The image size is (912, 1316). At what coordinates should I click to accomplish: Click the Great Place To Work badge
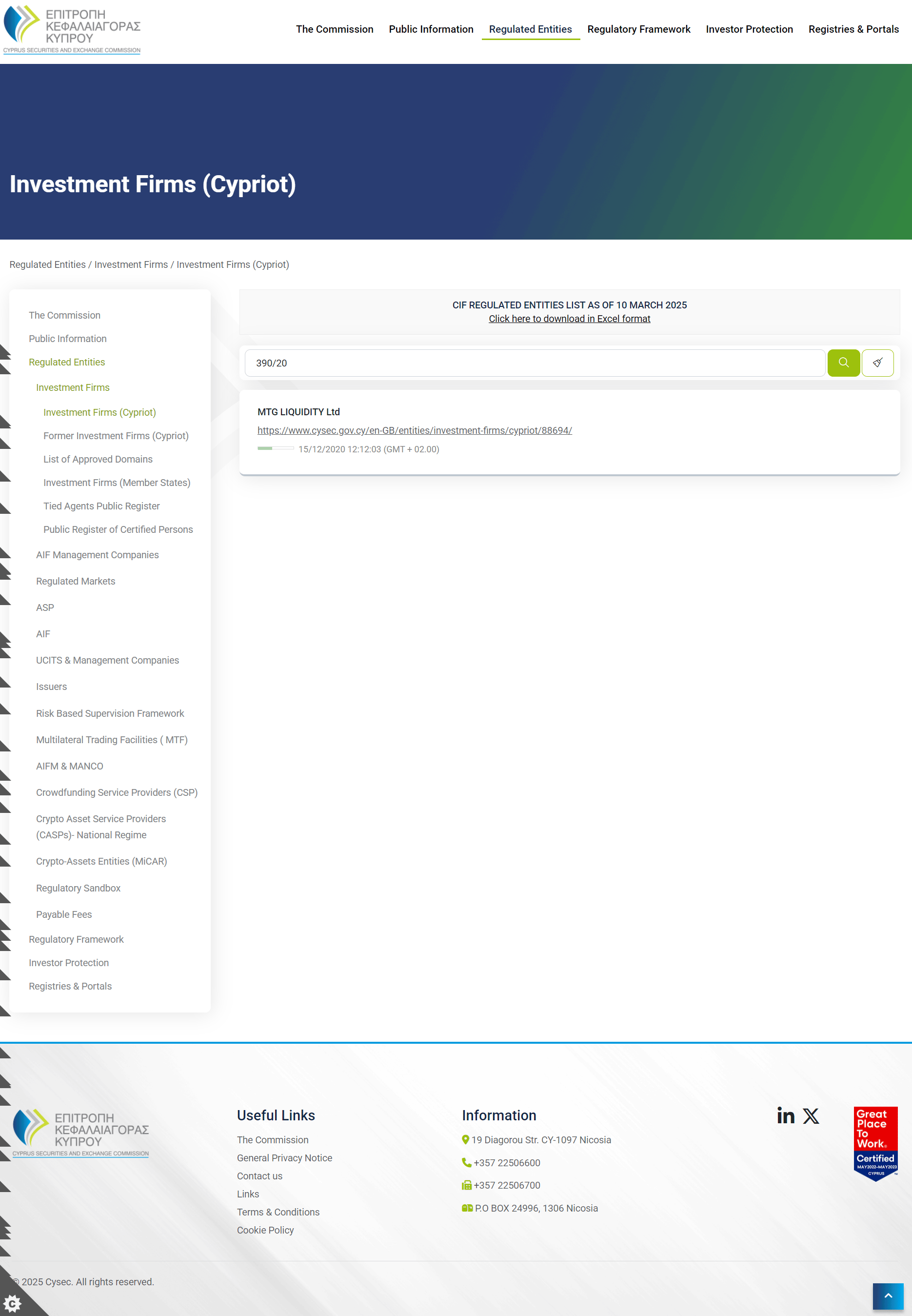pyautogui.click(x=875, y=1143)
